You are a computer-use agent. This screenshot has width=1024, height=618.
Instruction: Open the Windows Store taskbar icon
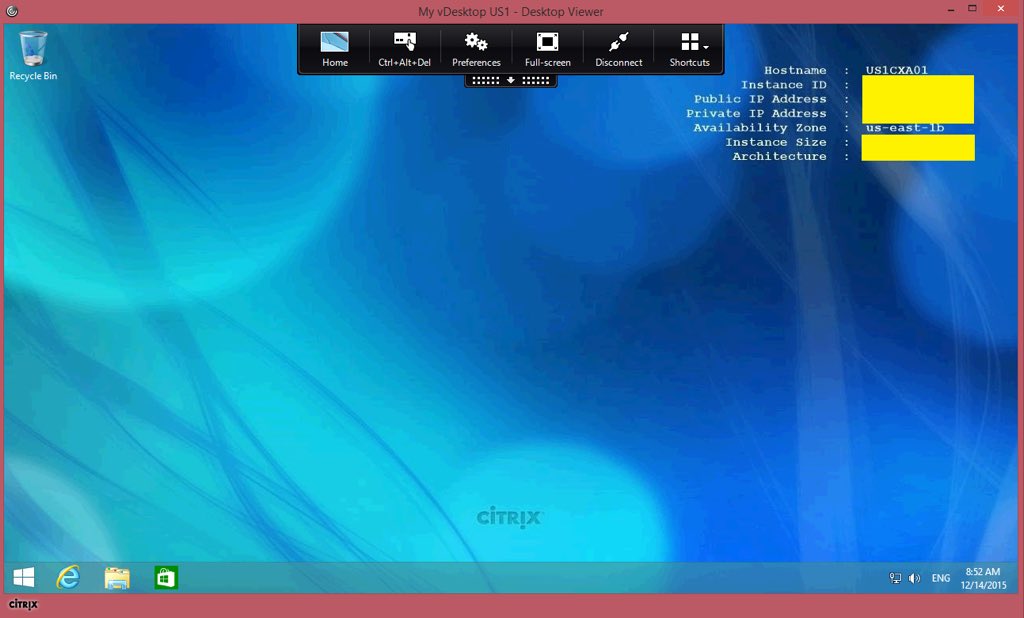pyautogui.click(x=166, y=577)
